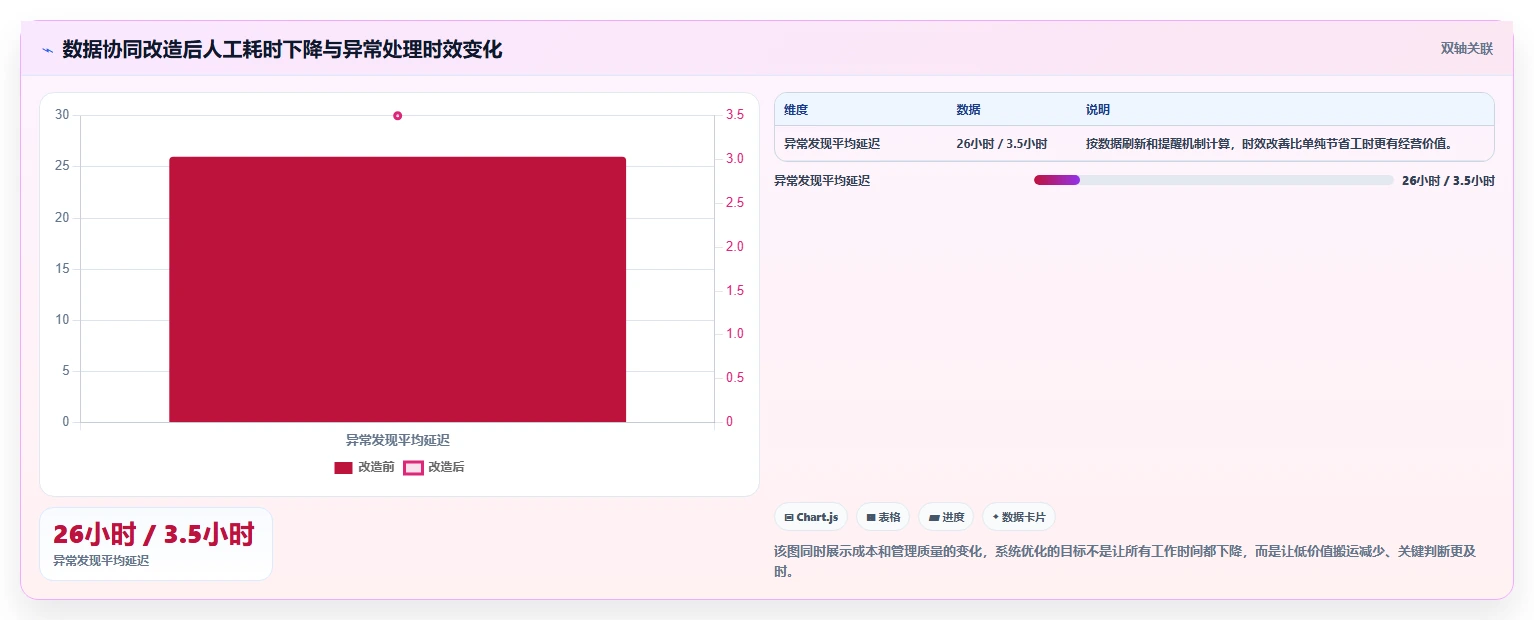This screenshot has width=1534, height=620.
Task: Click the 异常发现平均延迟 label left of progress bar
Action: [822, 181]
